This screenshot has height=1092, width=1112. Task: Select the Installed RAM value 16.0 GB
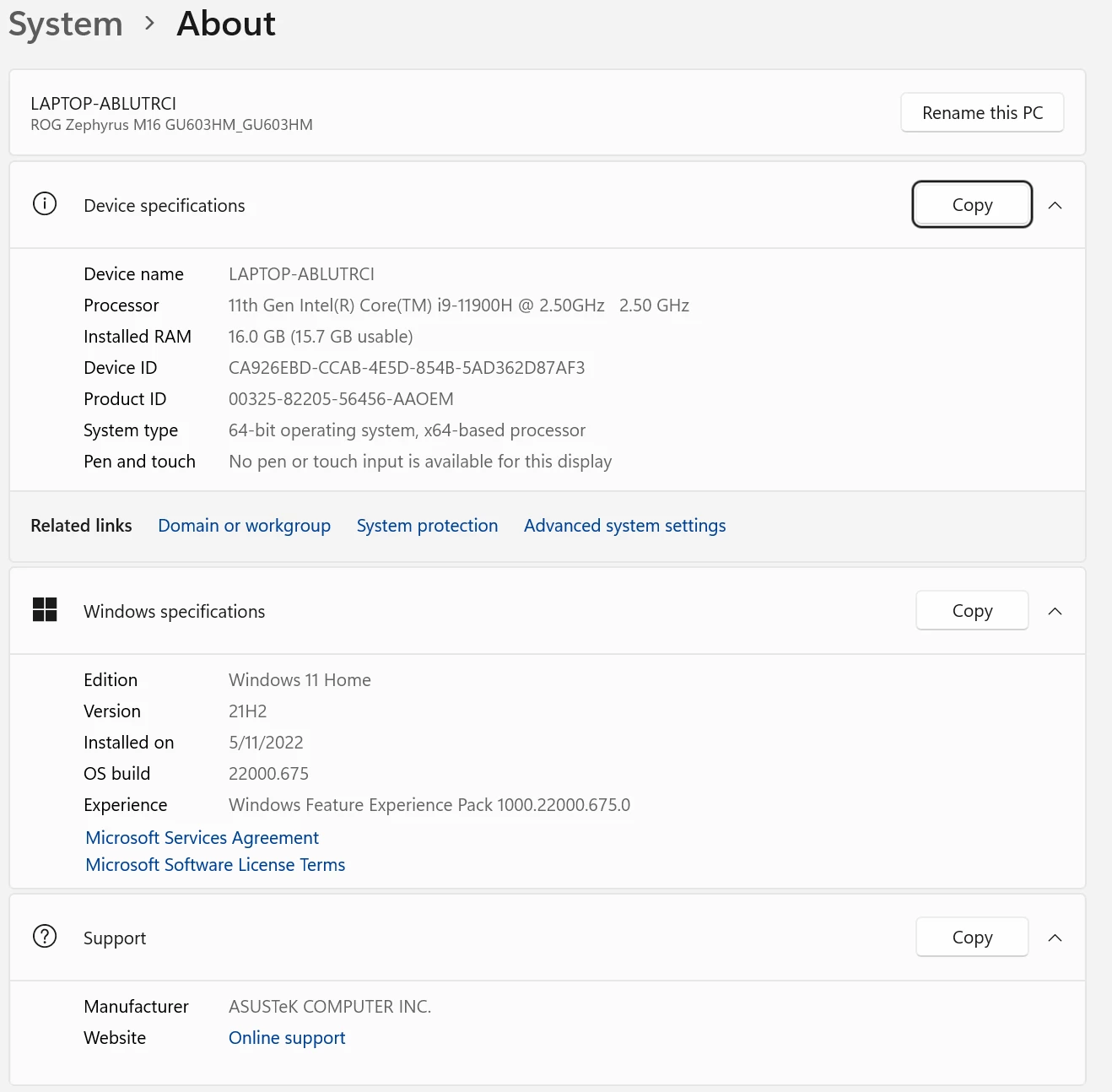click(x=321, y=337)
